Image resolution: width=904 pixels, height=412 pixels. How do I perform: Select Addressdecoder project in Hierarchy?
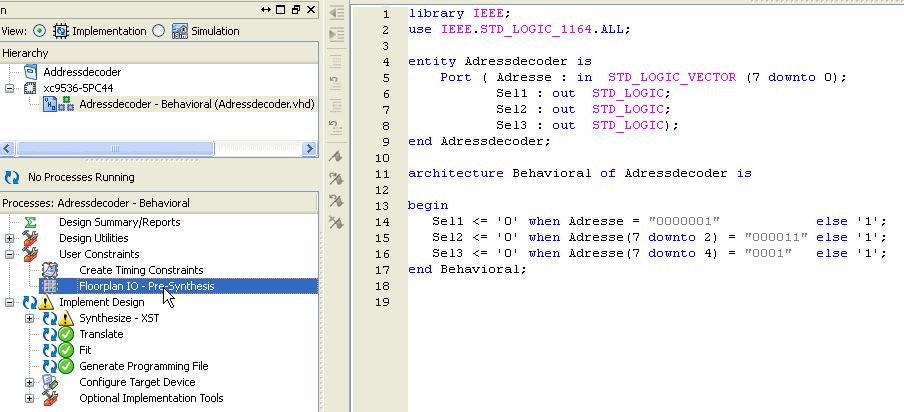point(82,72)
